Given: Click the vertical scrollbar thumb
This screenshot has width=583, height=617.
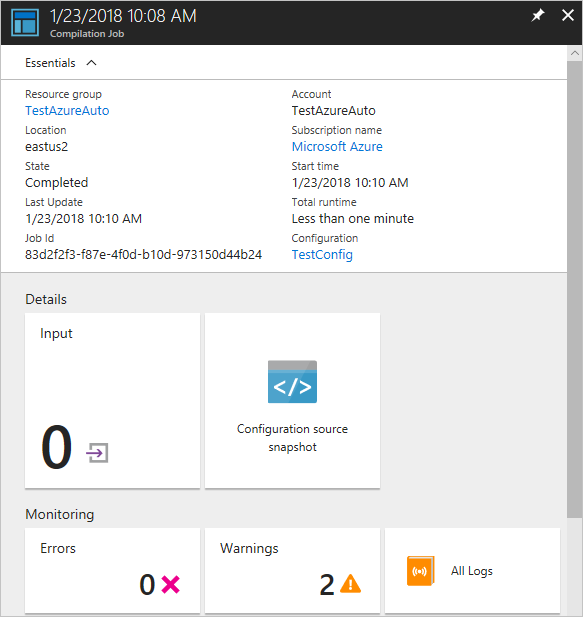Looking at the screenshot, I should [x=575, y=289].
